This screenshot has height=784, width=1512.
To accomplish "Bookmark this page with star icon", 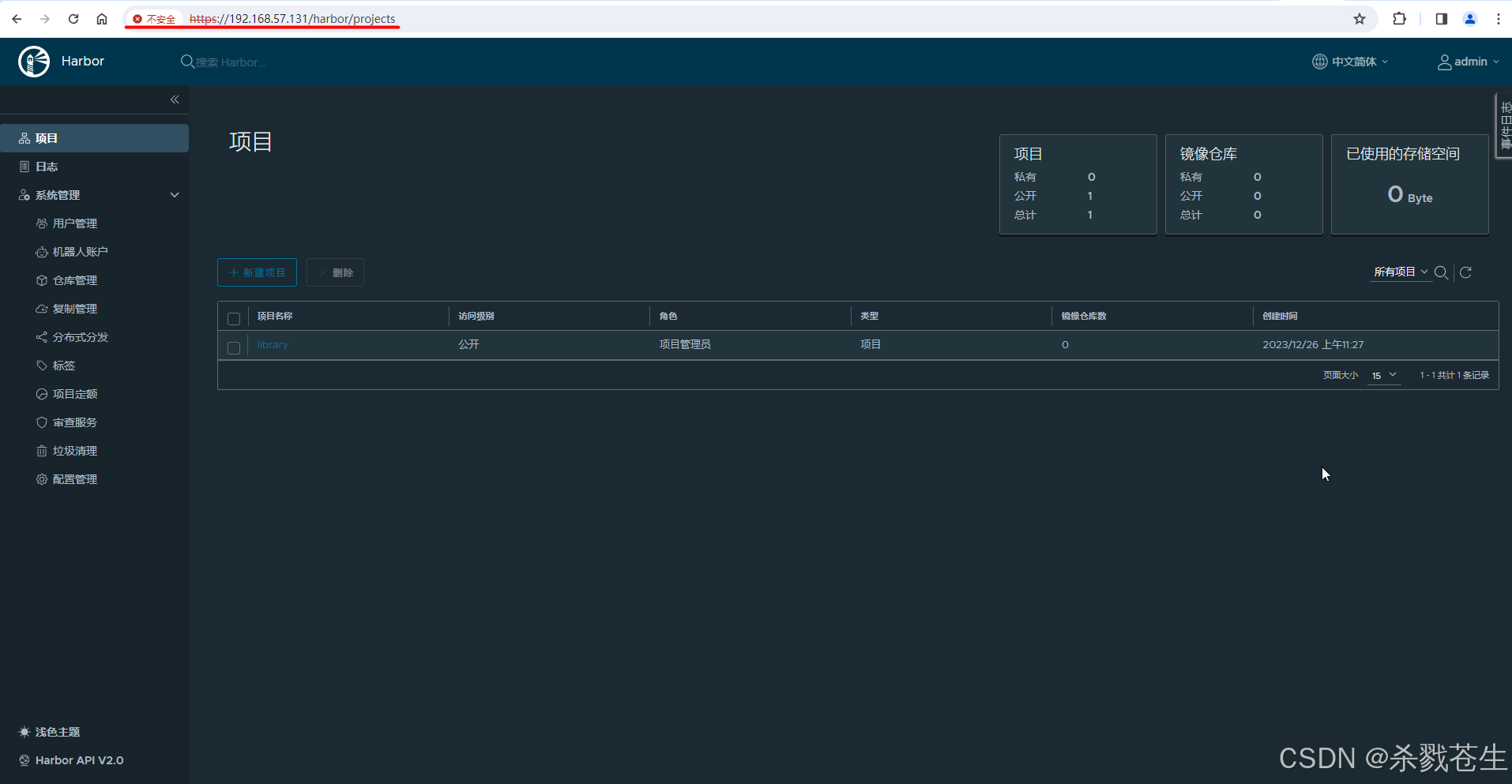I will tap(1360, 19).
